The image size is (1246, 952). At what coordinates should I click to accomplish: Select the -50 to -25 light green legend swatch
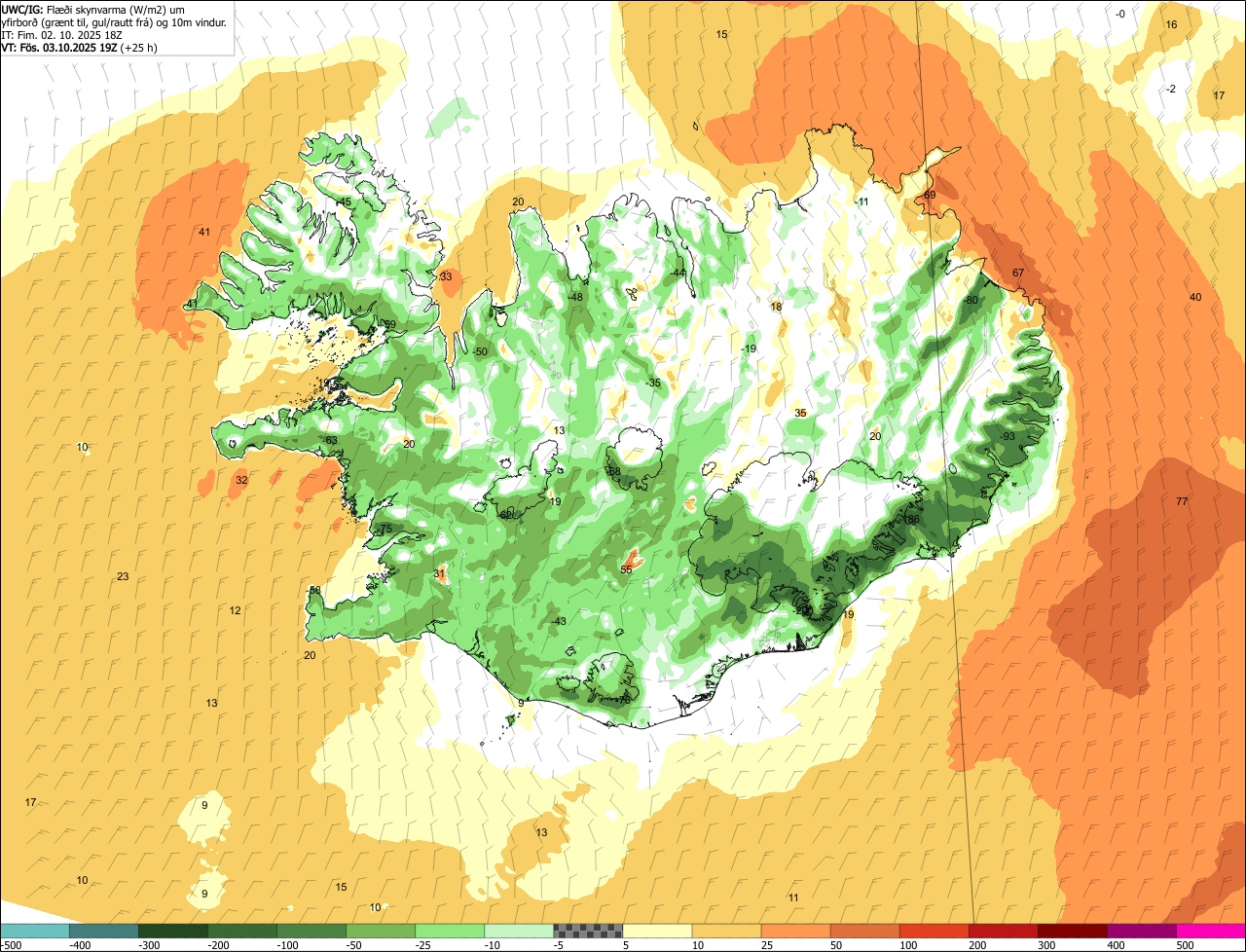click(x=380, y=932)
